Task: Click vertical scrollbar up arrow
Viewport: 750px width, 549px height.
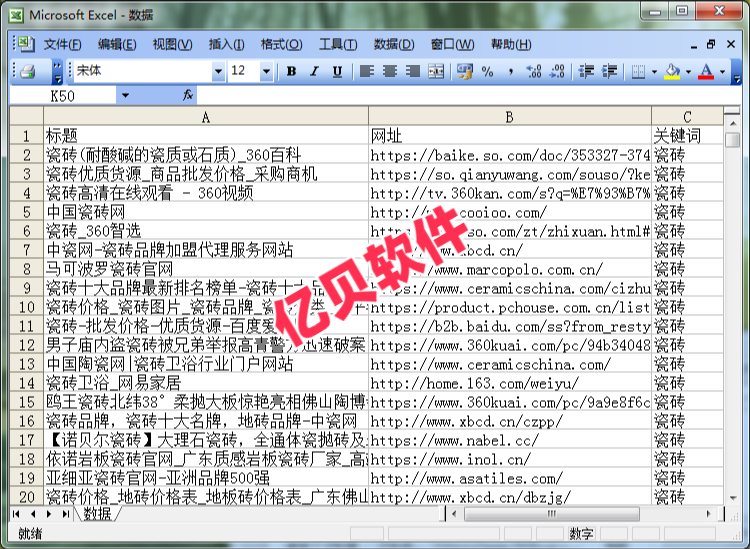Action: tap(732, 123)
